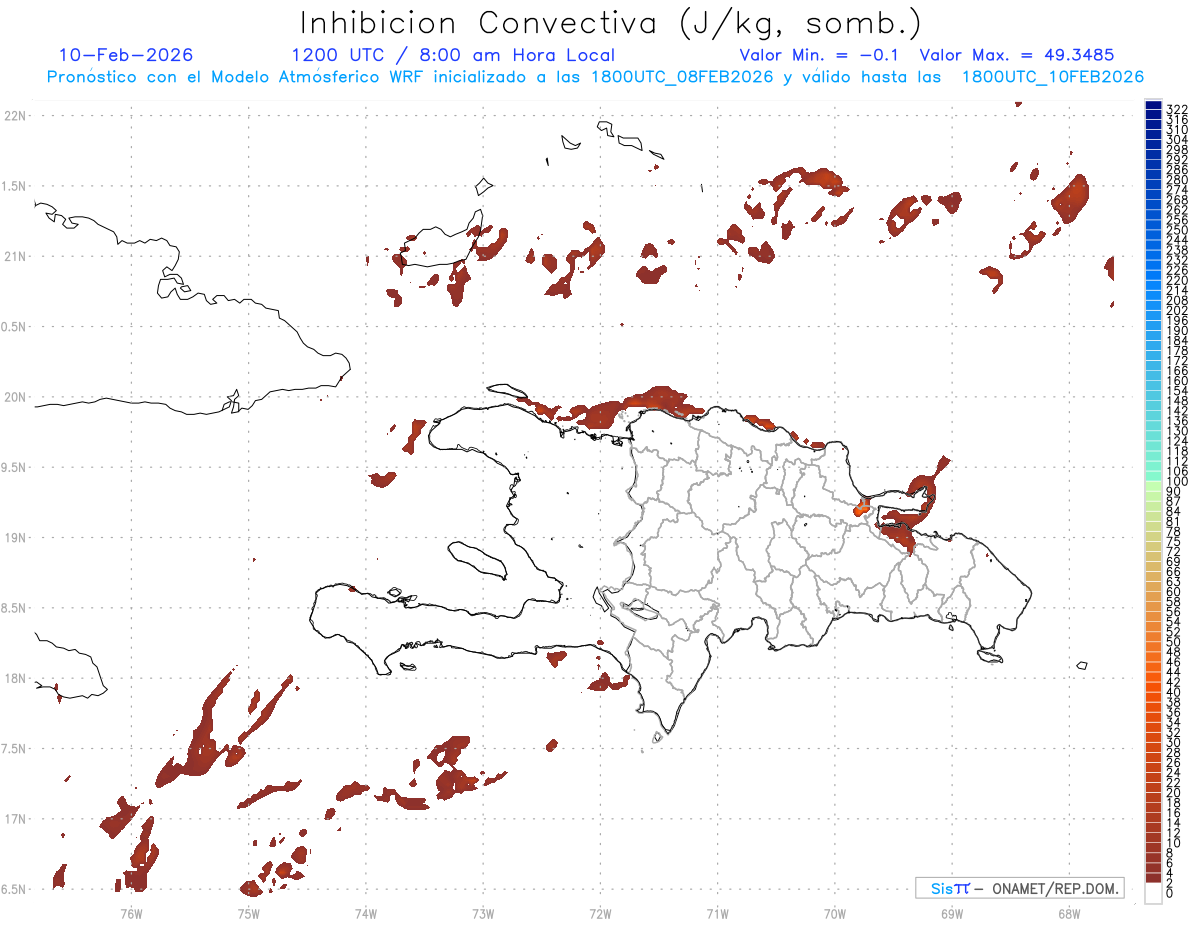1200x927 pixels.
Task: Click the "69W" longitude label
Action: click(952, 913)
